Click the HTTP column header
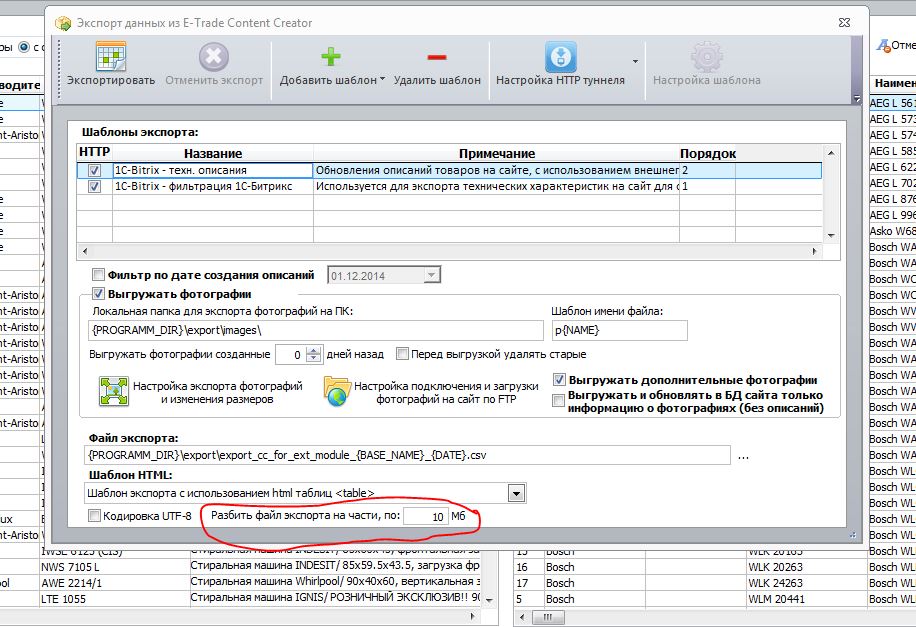916x627 pixels. coord(95,152)
